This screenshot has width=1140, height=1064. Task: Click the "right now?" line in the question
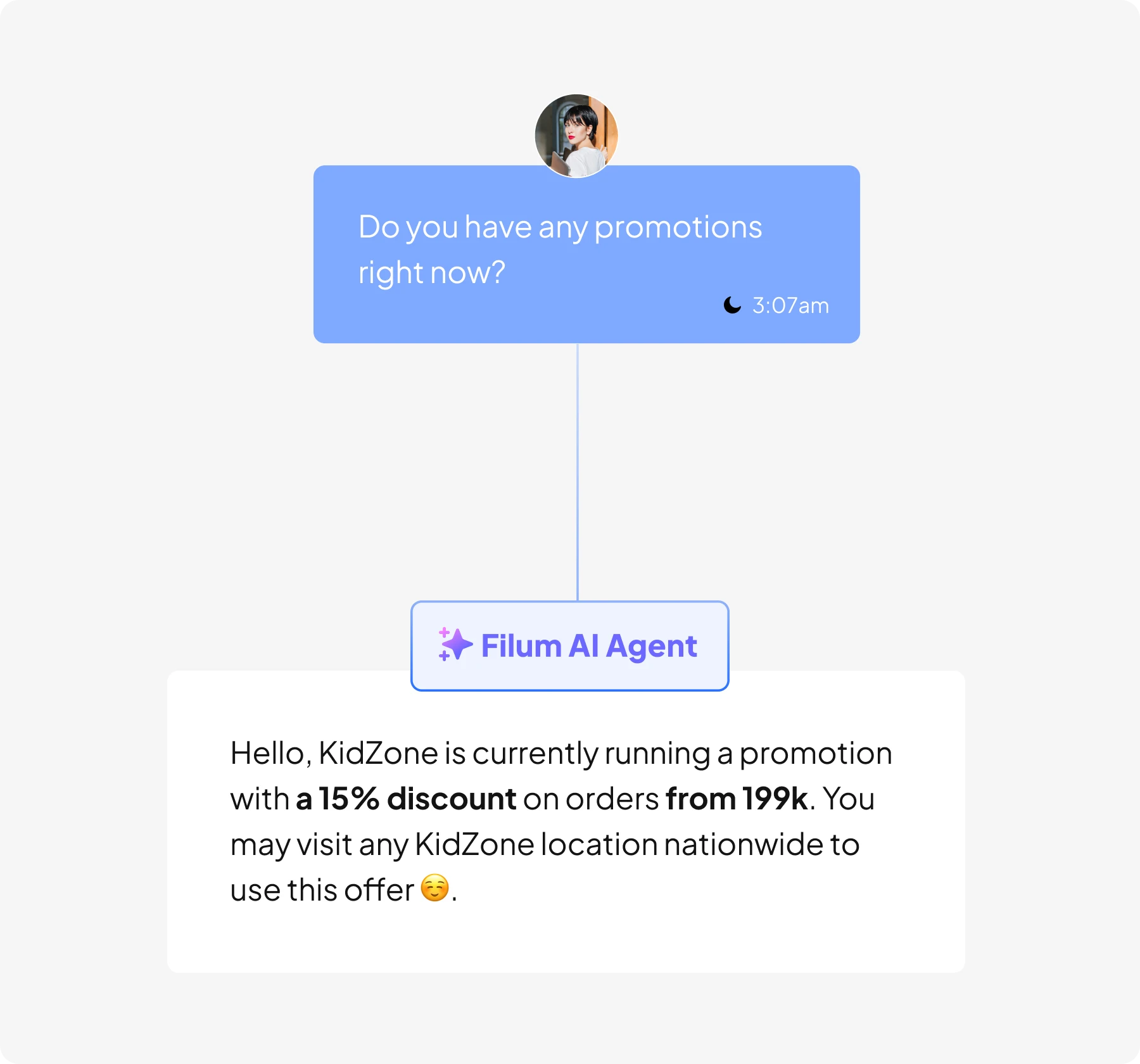(x=431, y=273)
